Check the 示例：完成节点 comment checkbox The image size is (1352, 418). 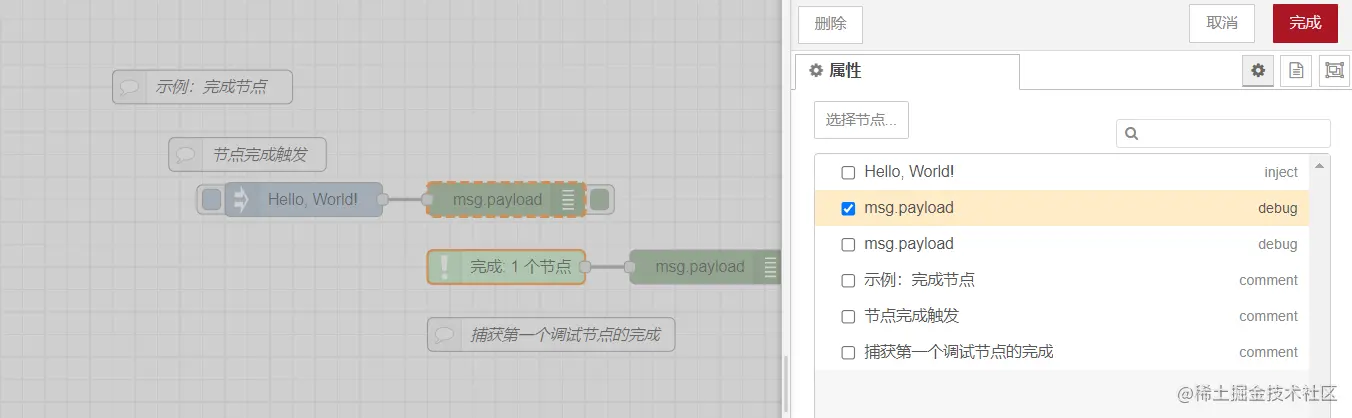pos(848,280)
